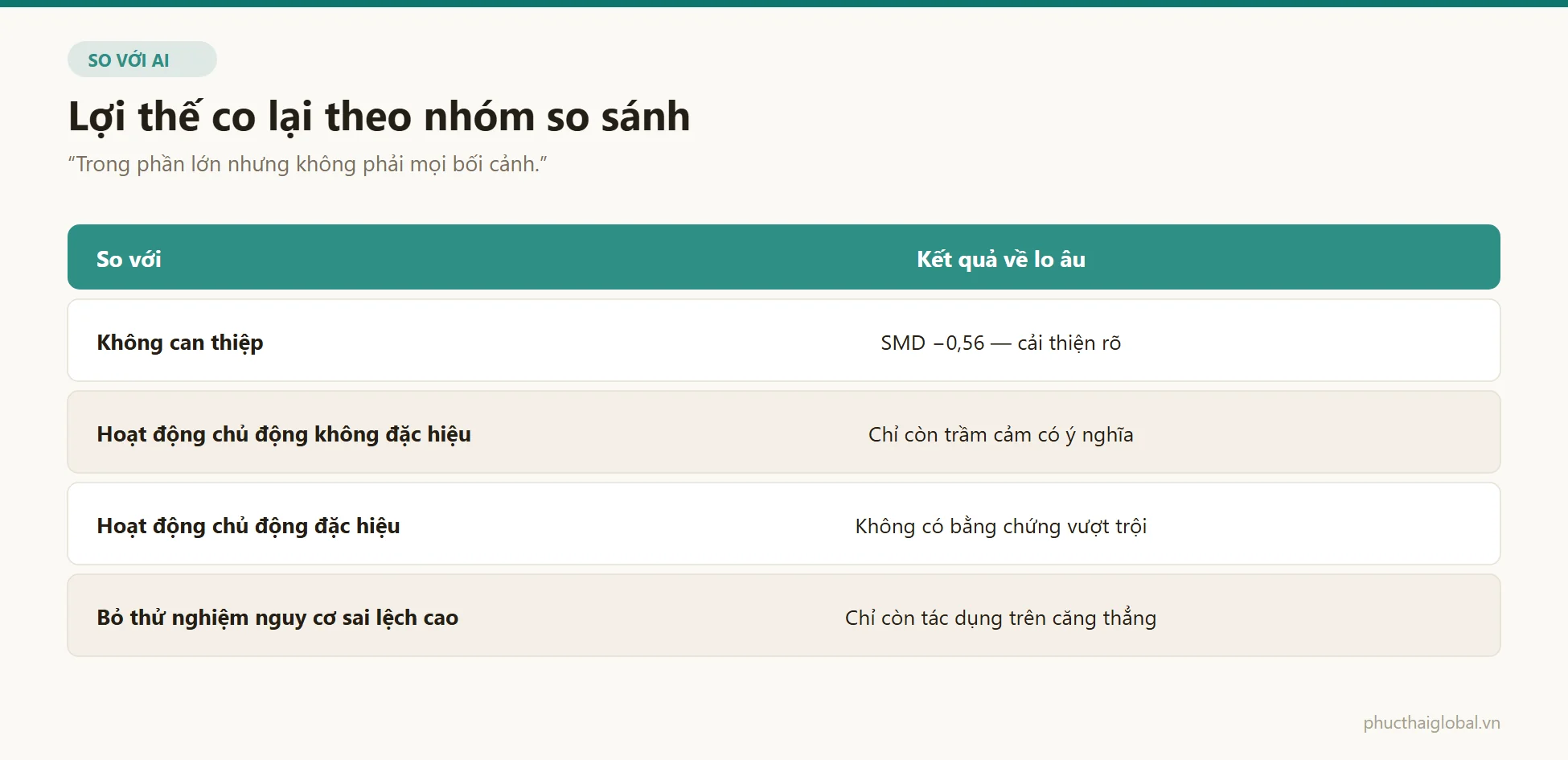The width and height of the screenshot is (1568, 760).
Task: Select the "Hoạt động chủ động không đặc hiệu" label
Action: (x=284, y=434)
